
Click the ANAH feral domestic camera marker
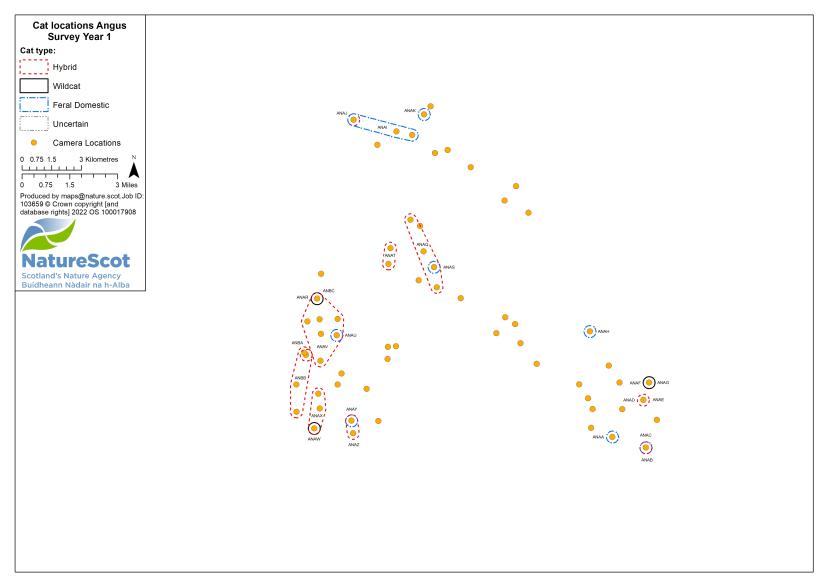pyautogui.click(x=590, y=331)
